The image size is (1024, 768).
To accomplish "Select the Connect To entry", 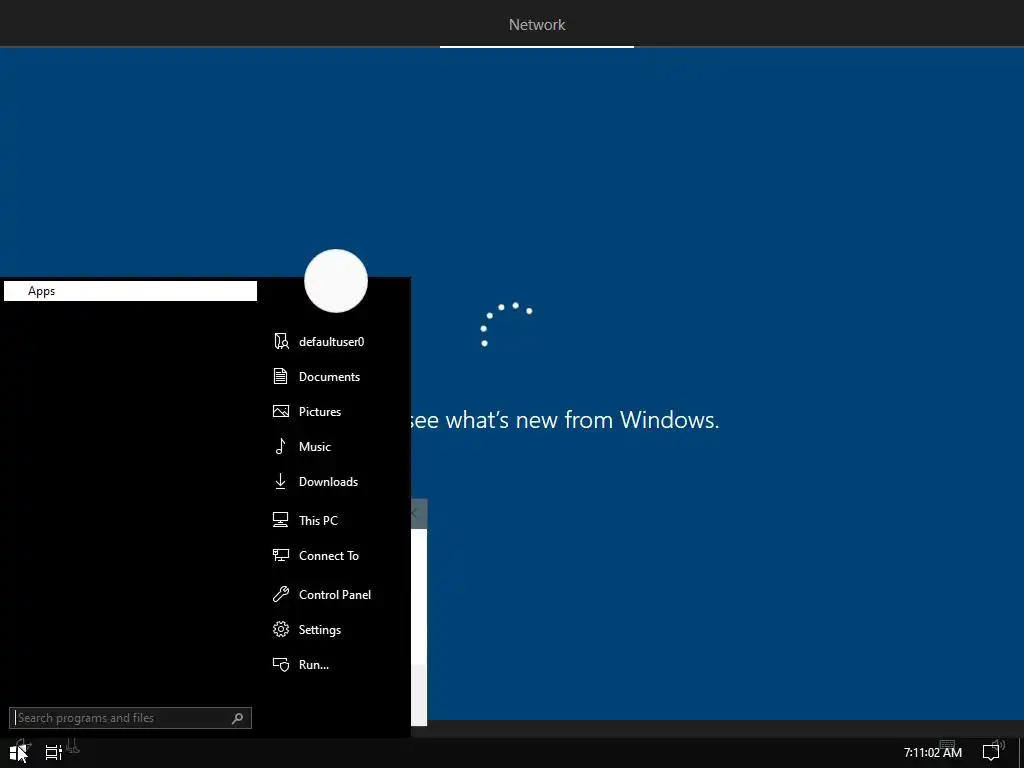I will pos(328,556).
